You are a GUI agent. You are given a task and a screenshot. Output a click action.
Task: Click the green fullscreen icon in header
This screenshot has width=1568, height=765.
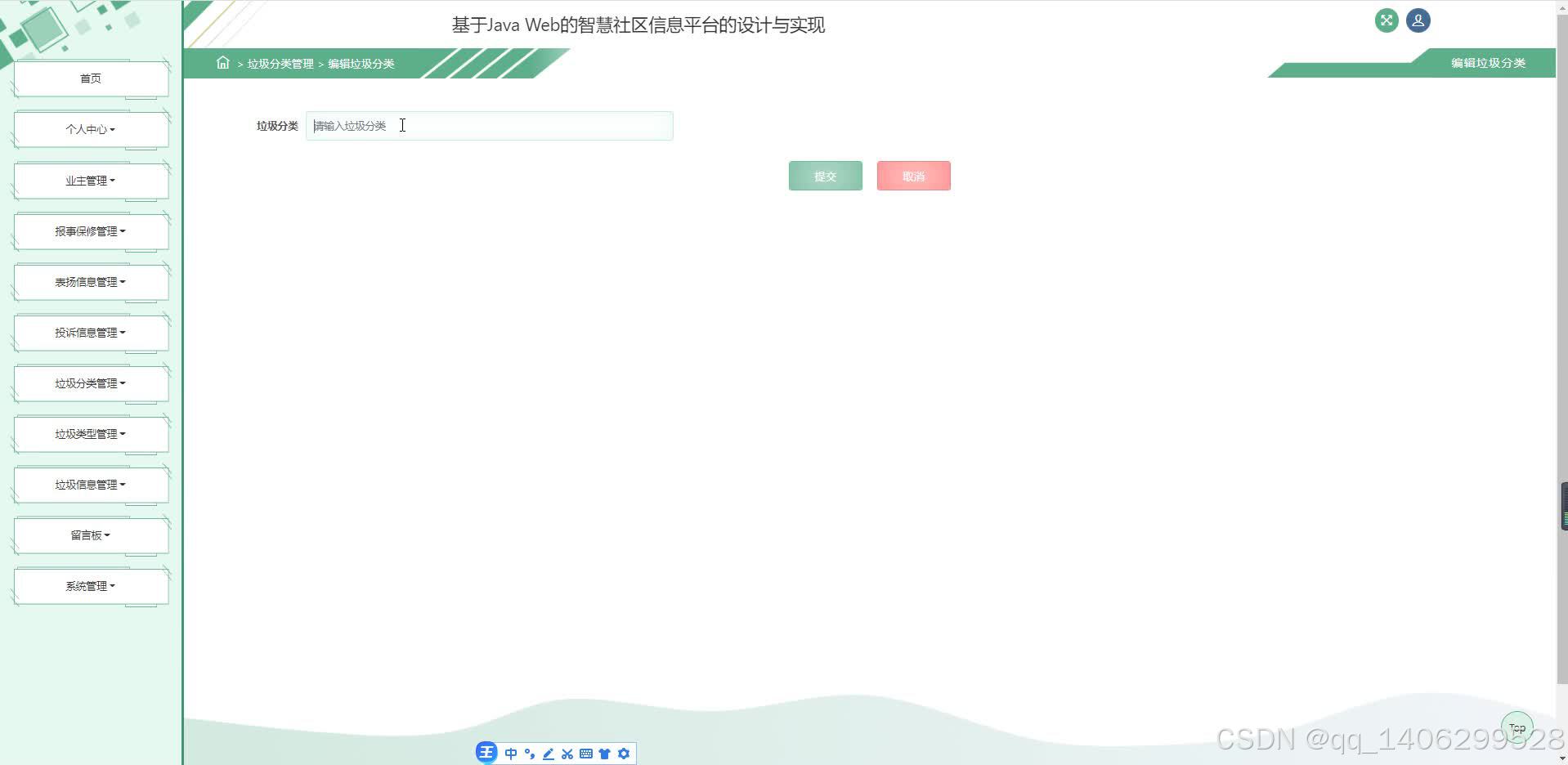(x=1385, y=20)
